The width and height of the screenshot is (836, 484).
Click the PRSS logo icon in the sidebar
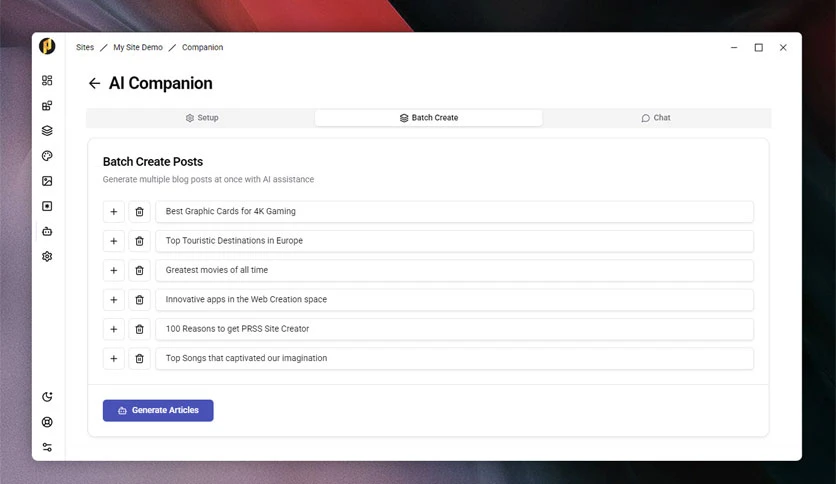[x=47, y=46]
